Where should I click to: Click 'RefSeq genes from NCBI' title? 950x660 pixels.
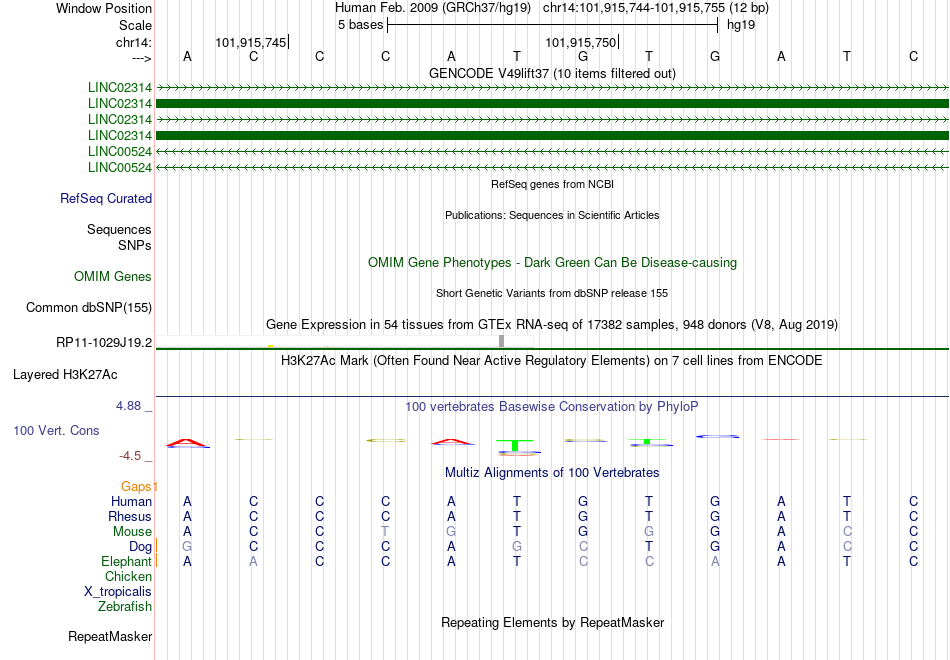pyautogui.click(x=552, y=184)
